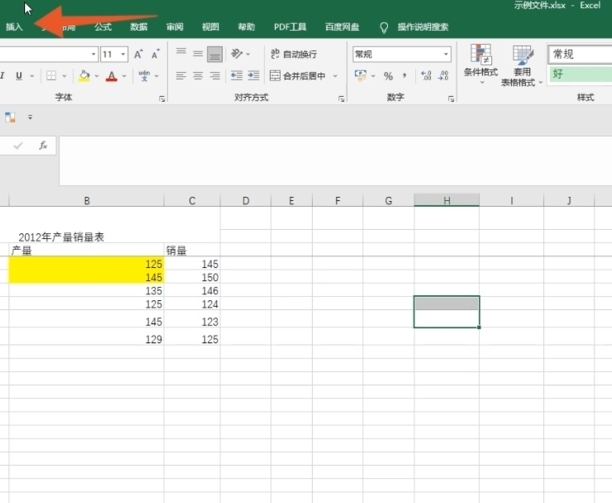Expand the number format dropdown (常规)
The image size is (612, 503).
point(446,54)
